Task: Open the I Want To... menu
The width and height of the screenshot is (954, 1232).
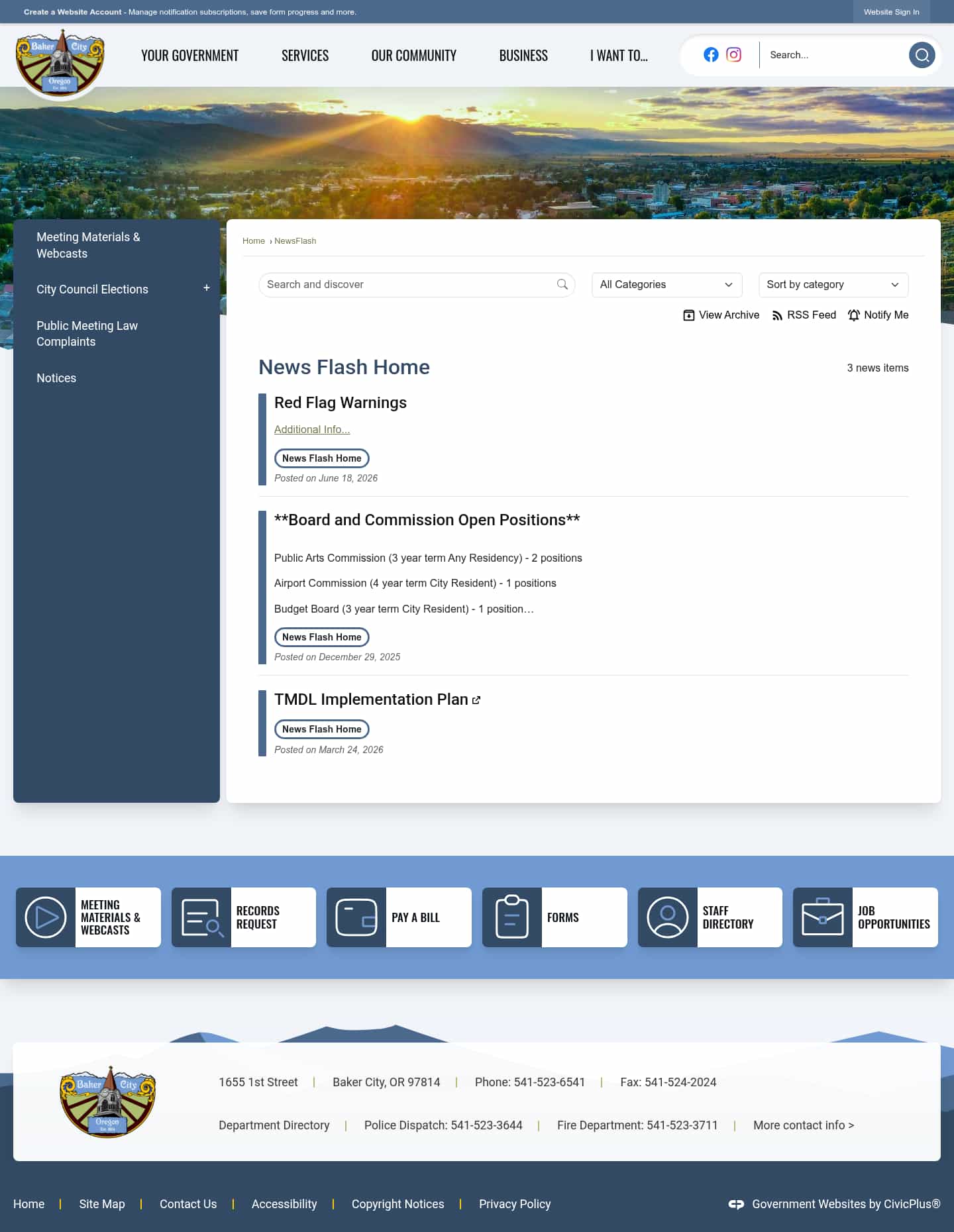Action: pyautogui.click(x=619, y=56)
